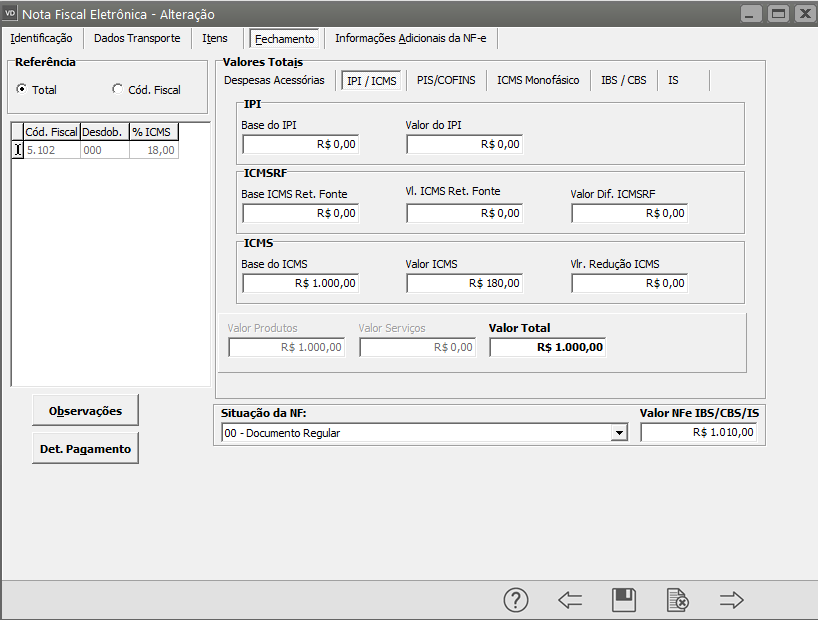Switch to the Dados Transporte tab

[x=137, y=39]
